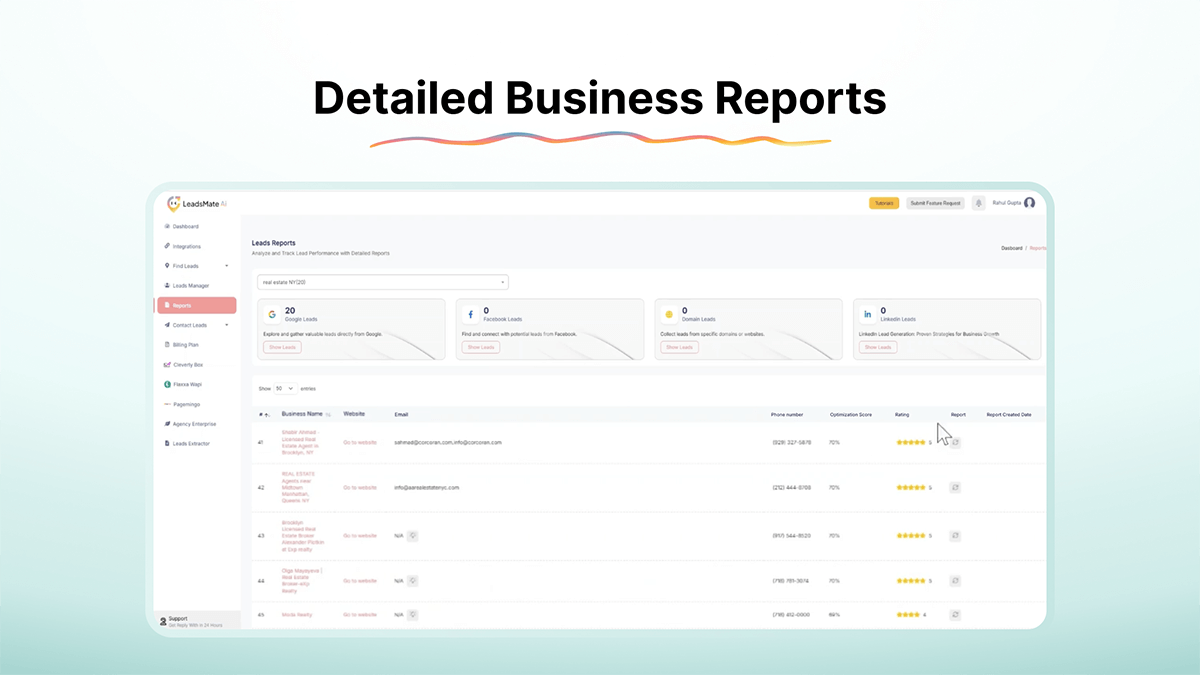Expand the Contact Leads submenu
This screenshot has height=675, width=1200.
click(x=227, y=325)
